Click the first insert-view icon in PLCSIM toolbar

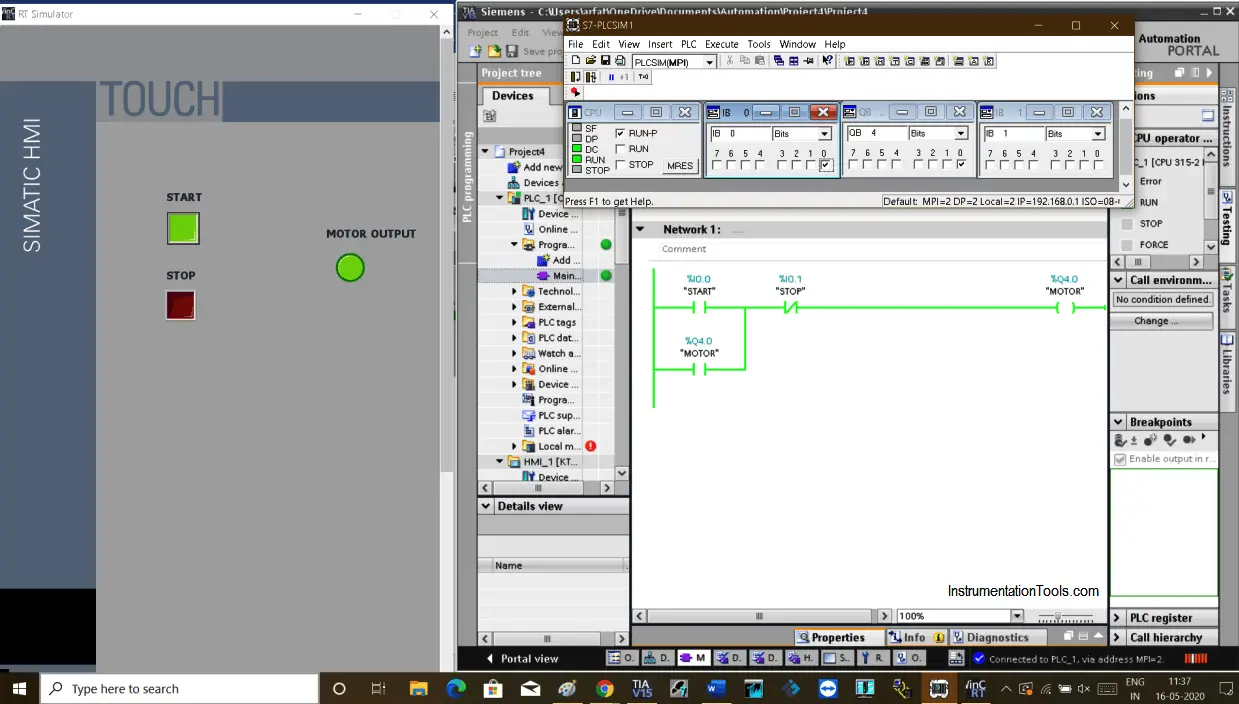[850, 61]
